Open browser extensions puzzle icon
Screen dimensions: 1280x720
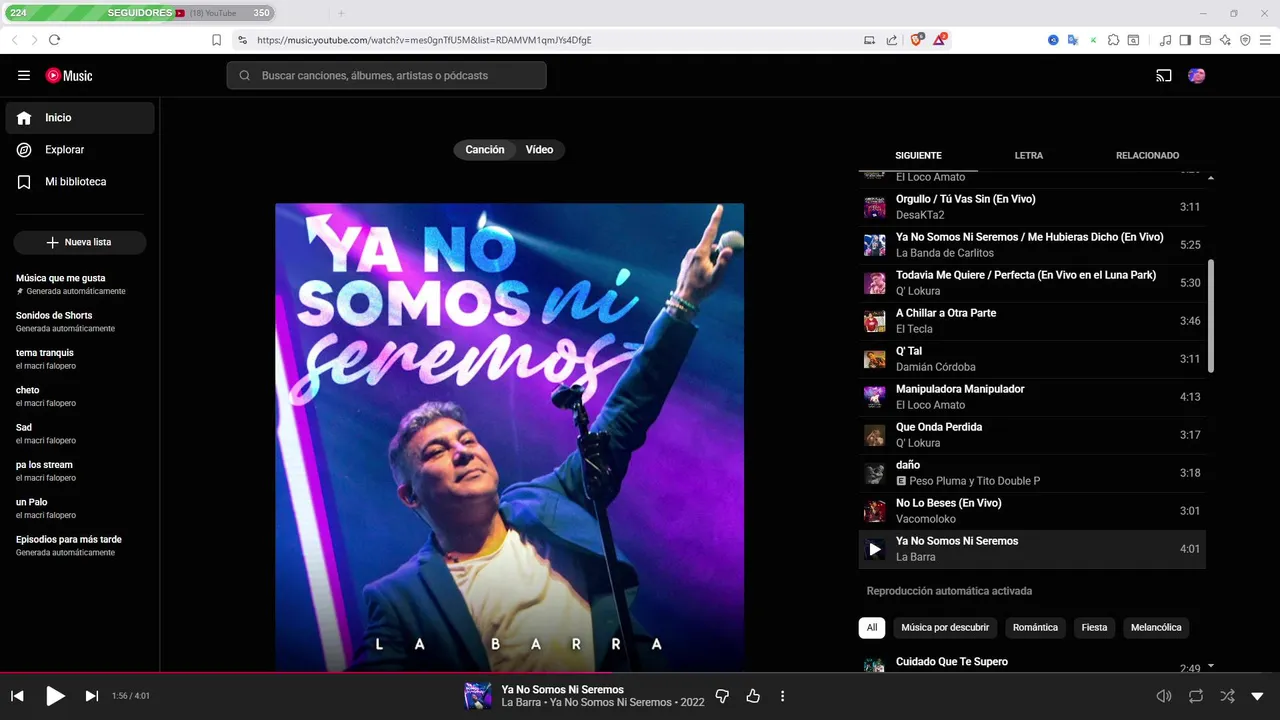pos(1113,40)
